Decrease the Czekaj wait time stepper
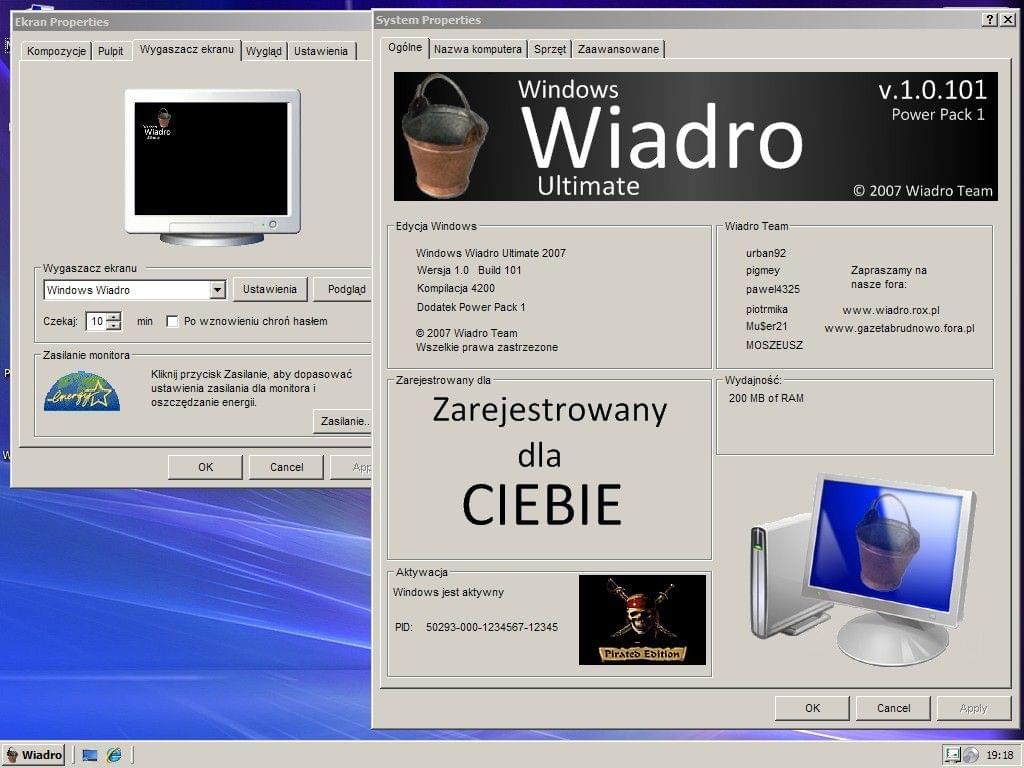The height and width of the screenshot is (768, 1024). [114, 325]
